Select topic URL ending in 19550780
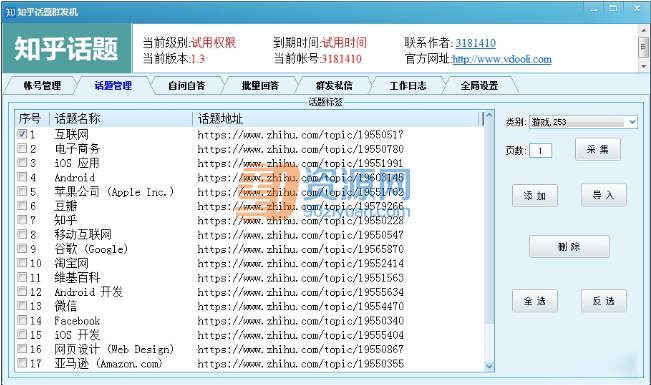 click(x=300, y=149)
